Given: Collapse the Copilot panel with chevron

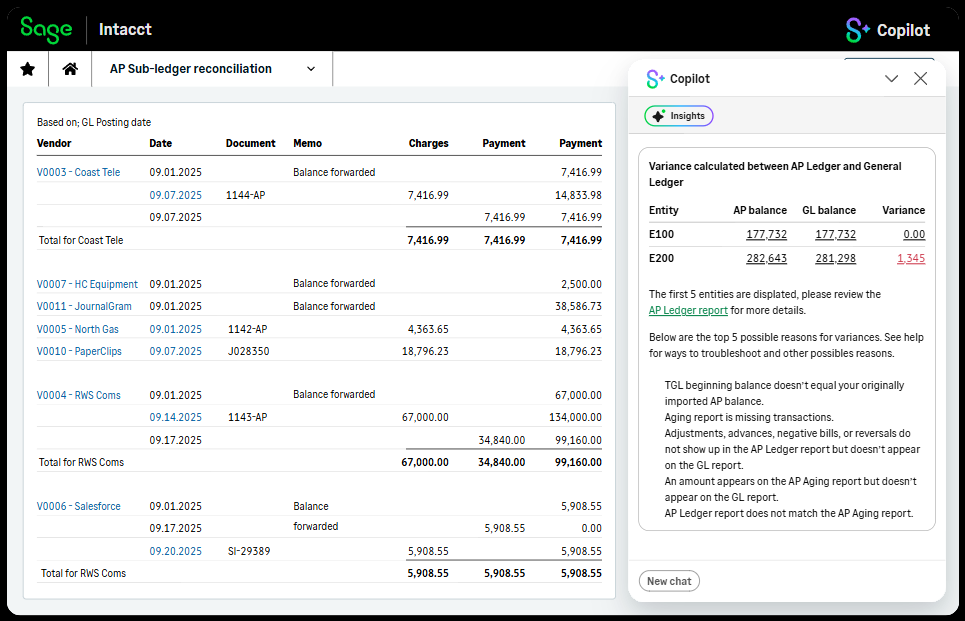Looking at the screenshot, I should click(x=891, y=79).
